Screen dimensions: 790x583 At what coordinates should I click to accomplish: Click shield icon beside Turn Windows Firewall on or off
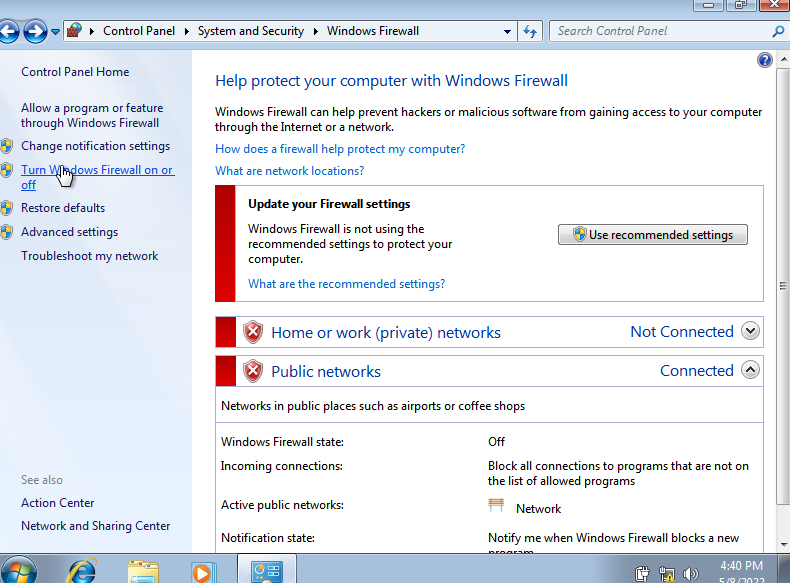click(x=7, y=170)
